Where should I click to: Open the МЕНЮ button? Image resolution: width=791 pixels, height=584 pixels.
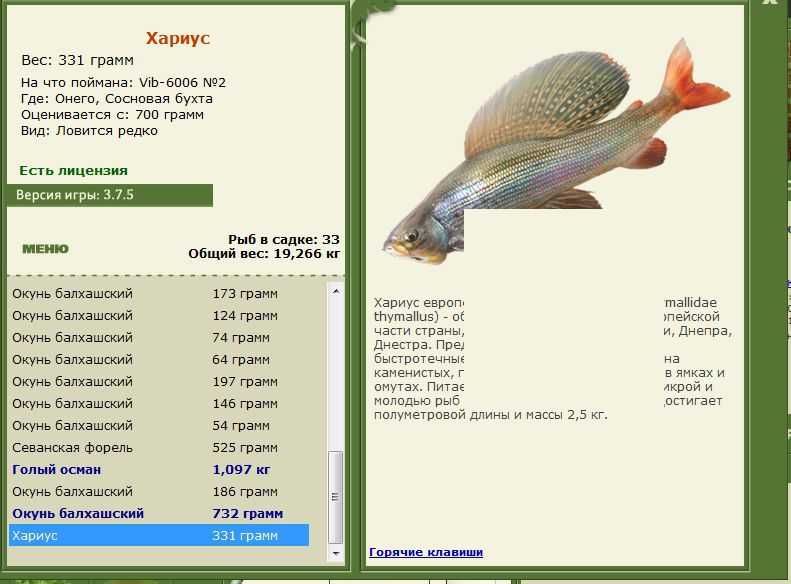45,249
